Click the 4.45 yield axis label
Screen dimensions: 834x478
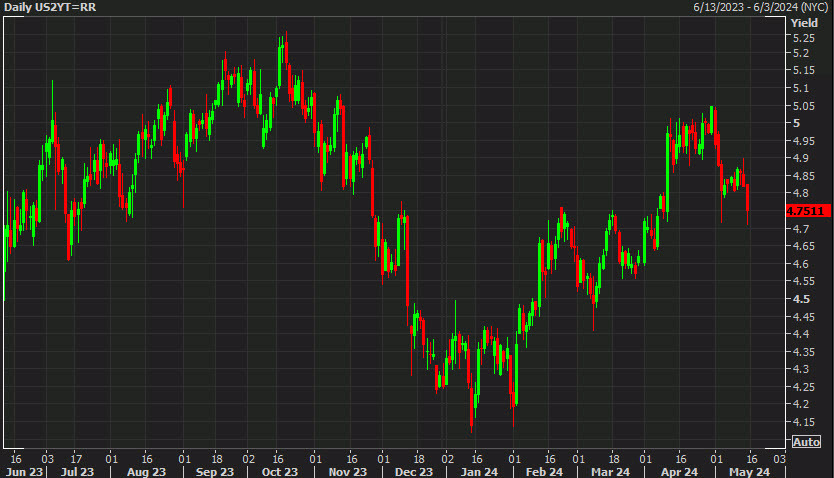pyautogui.click(x=803, y=317)
